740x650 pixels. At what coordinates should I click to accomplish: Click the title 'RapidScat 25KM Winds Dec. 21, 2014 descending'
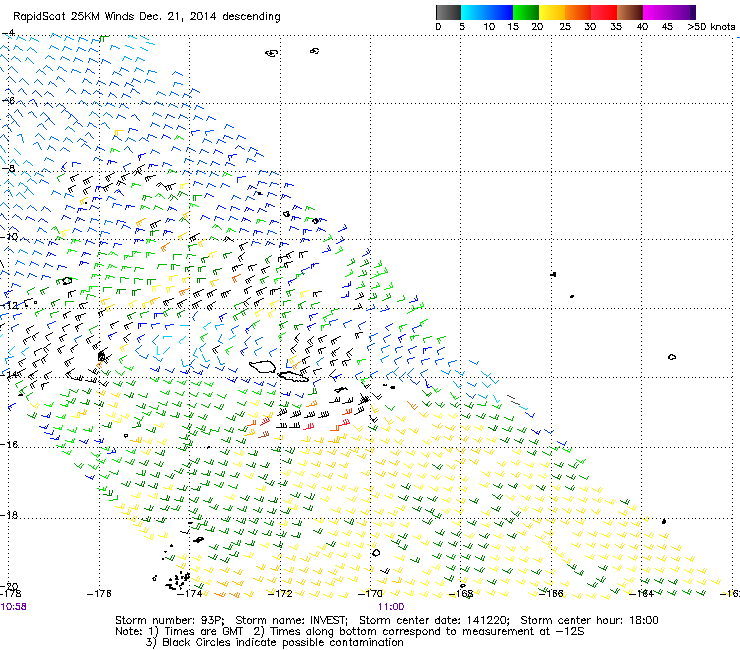tap(147, 17)
